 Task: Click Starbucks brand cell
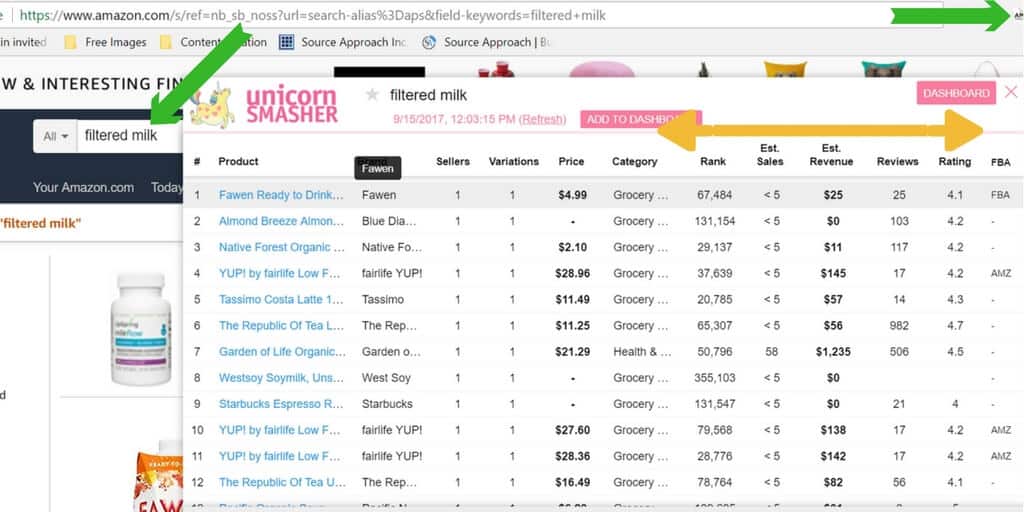tap(387, 404)
